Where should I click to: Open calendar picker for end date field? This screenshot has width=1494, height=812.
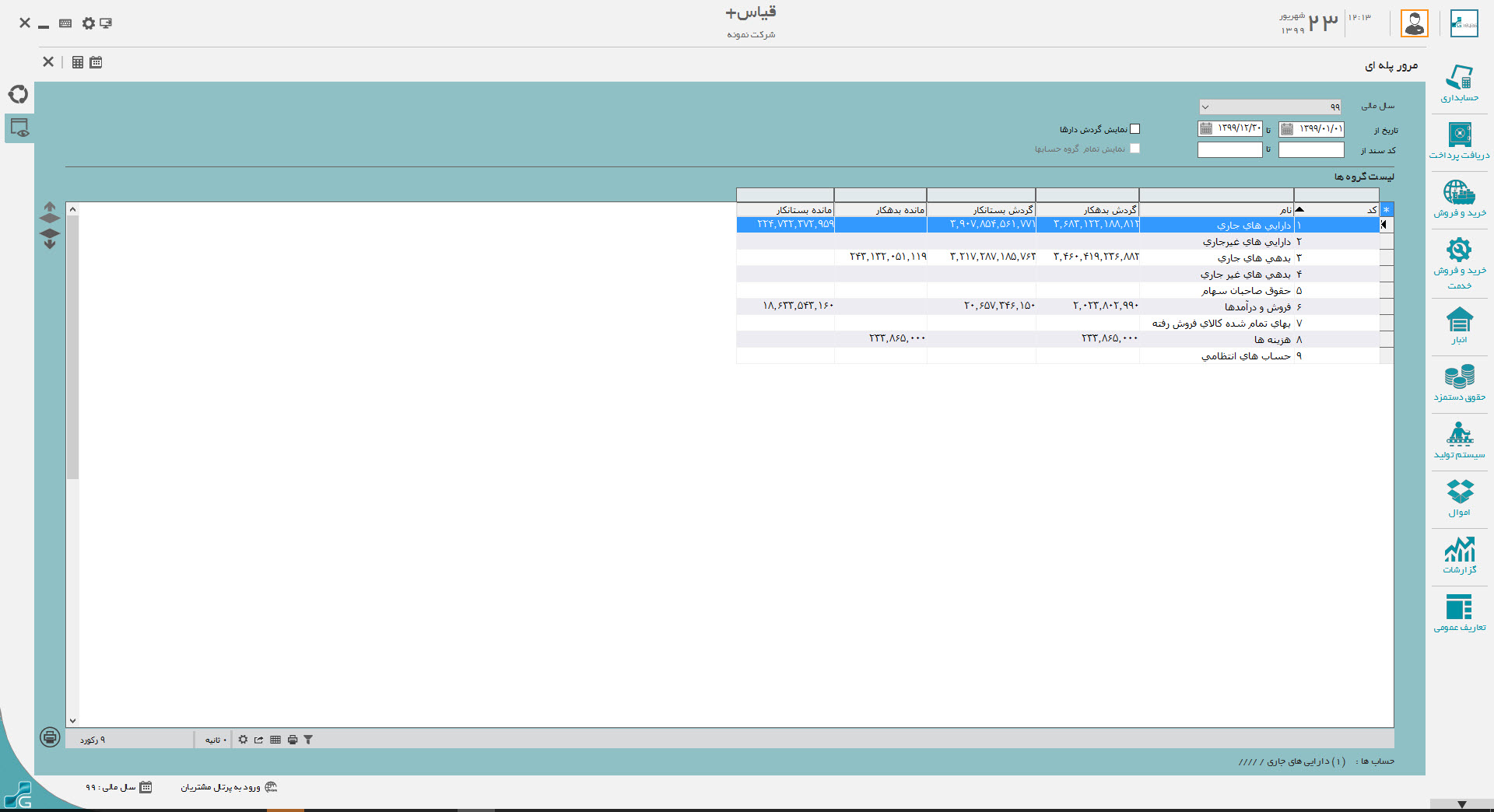pyautogui.click(x=1206, y=129)
